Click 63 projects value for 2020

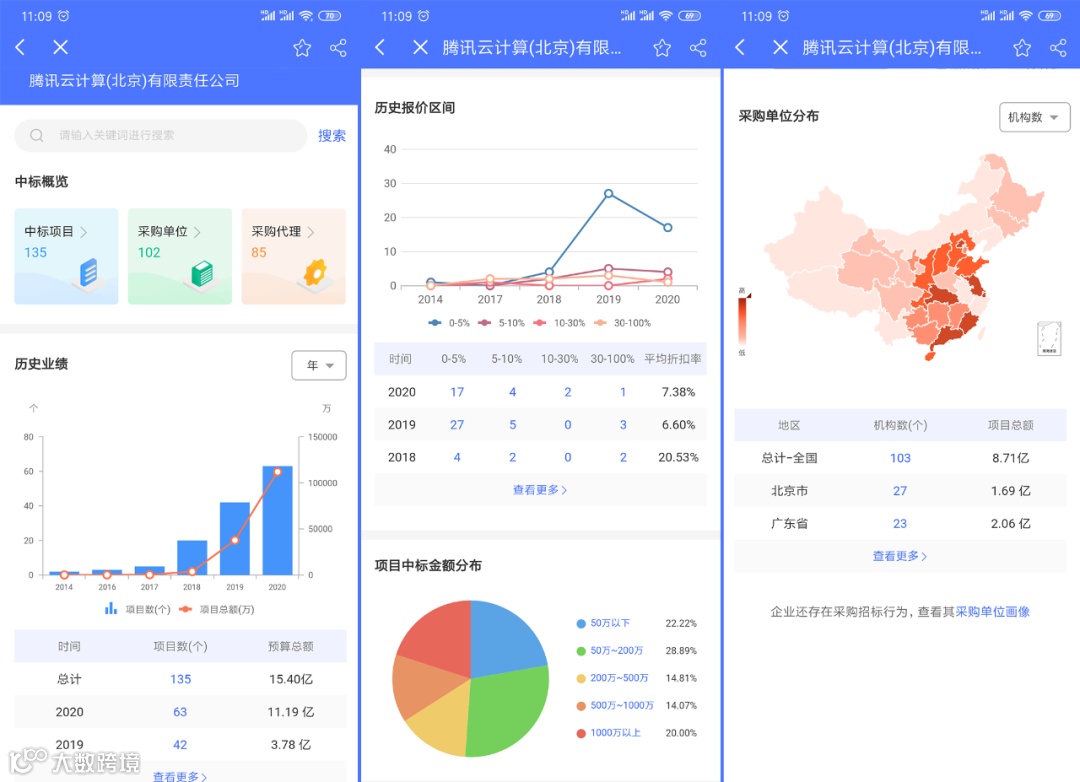pos(180,712)
